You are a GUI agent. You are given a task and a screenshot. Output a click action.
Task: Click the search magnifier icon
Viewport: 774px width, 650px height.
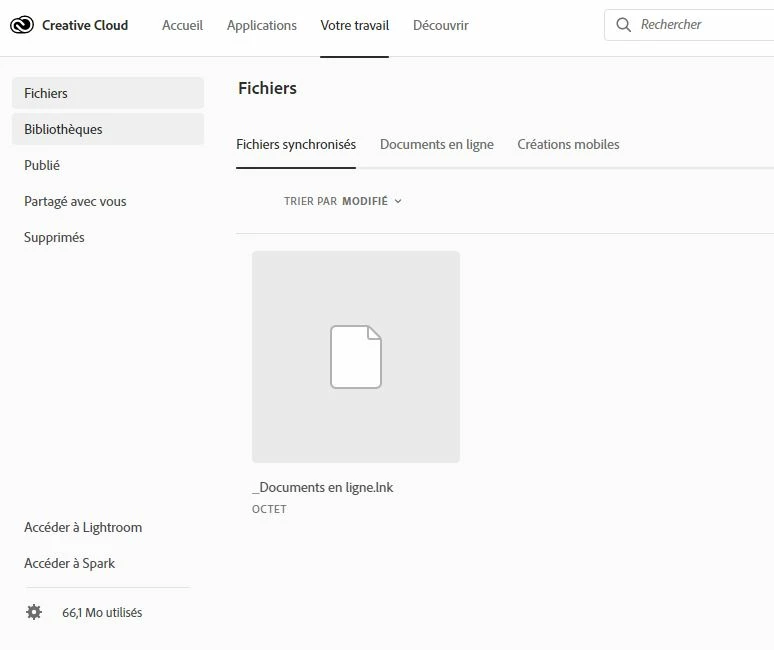623,25
